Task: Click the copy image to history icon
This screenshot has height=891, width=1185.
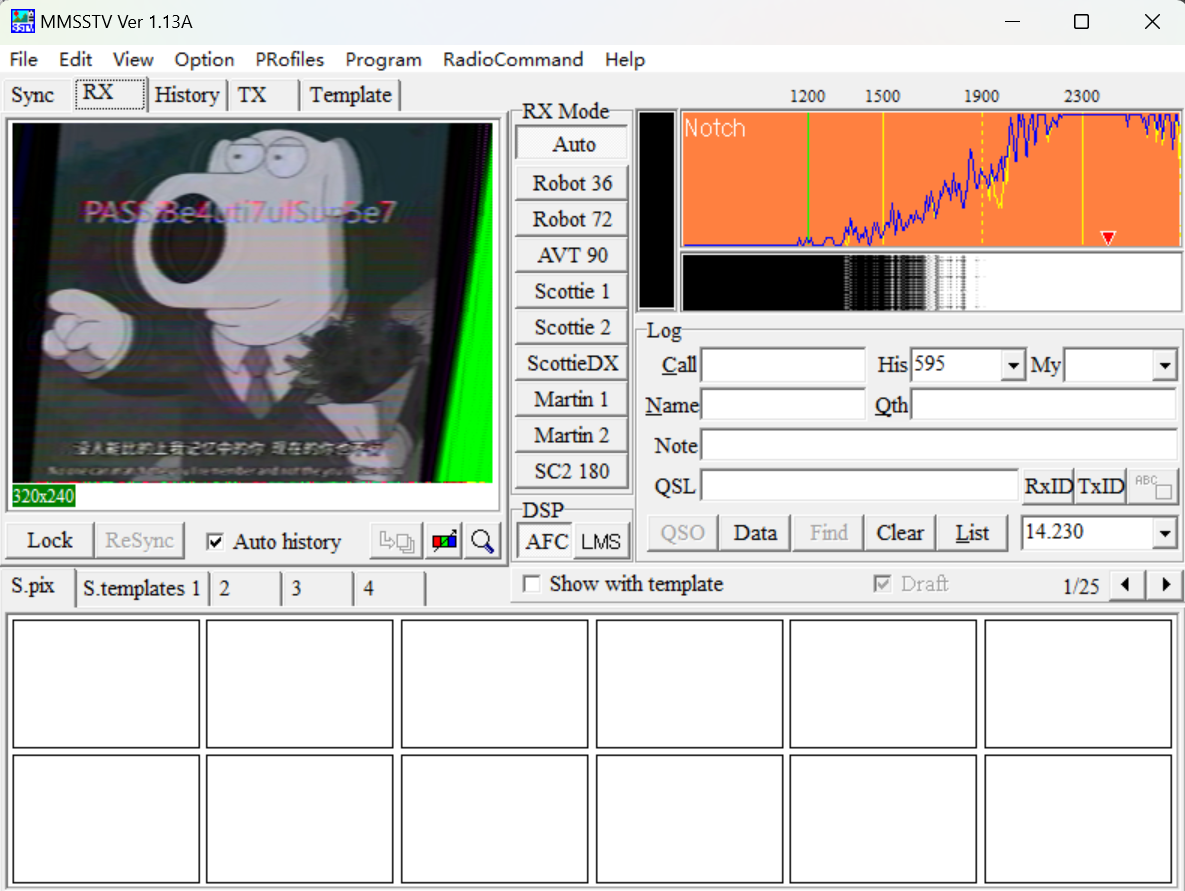Action: tap(396, 541)
